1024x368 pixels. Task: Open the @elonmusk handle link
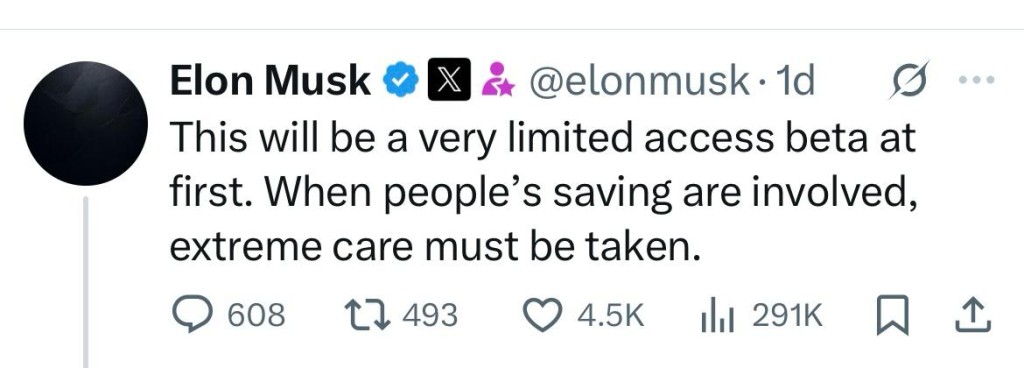point(637,81)
